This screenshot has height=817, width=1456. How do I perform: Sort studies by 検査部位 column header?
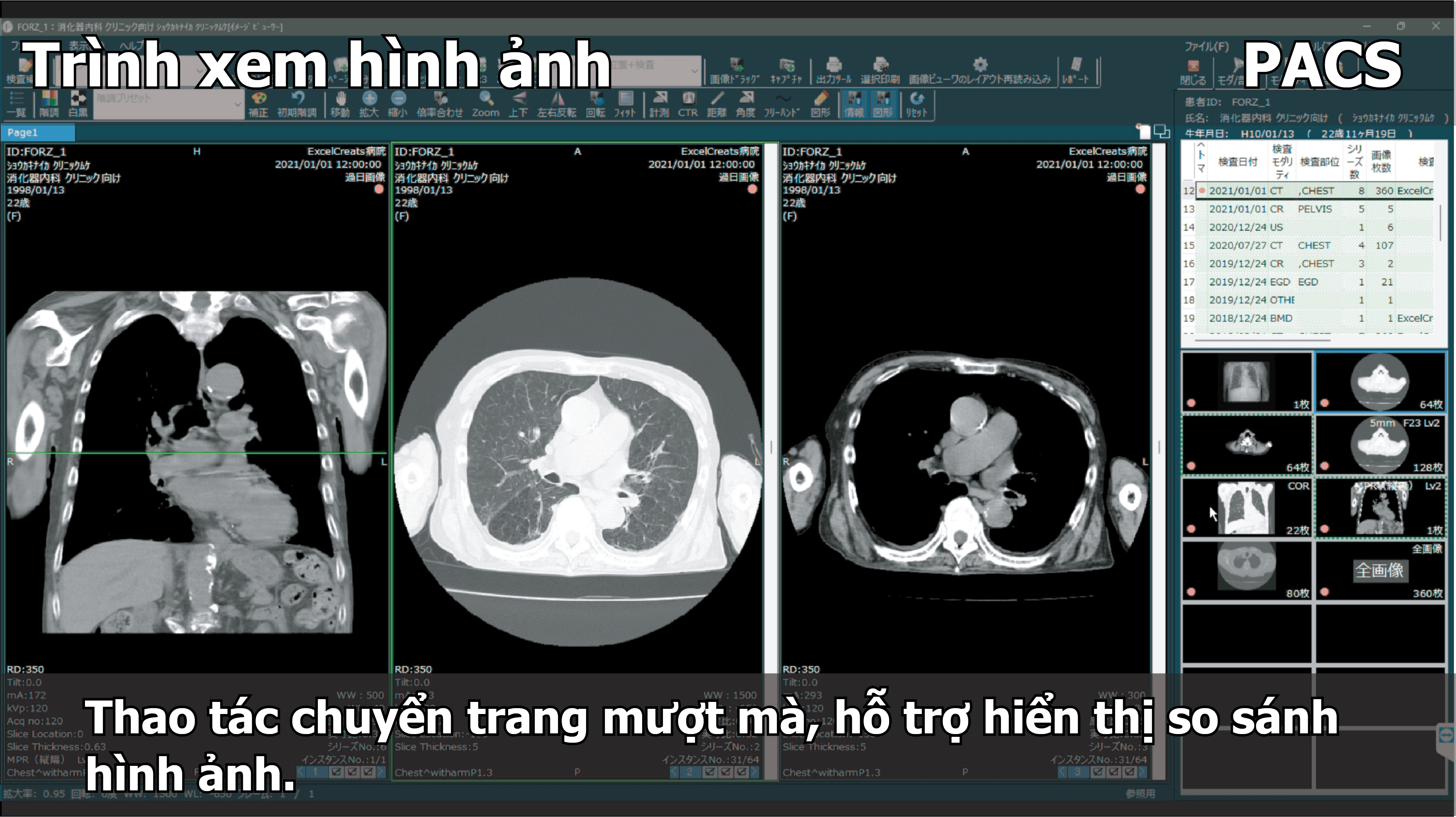coord(1319,162)
